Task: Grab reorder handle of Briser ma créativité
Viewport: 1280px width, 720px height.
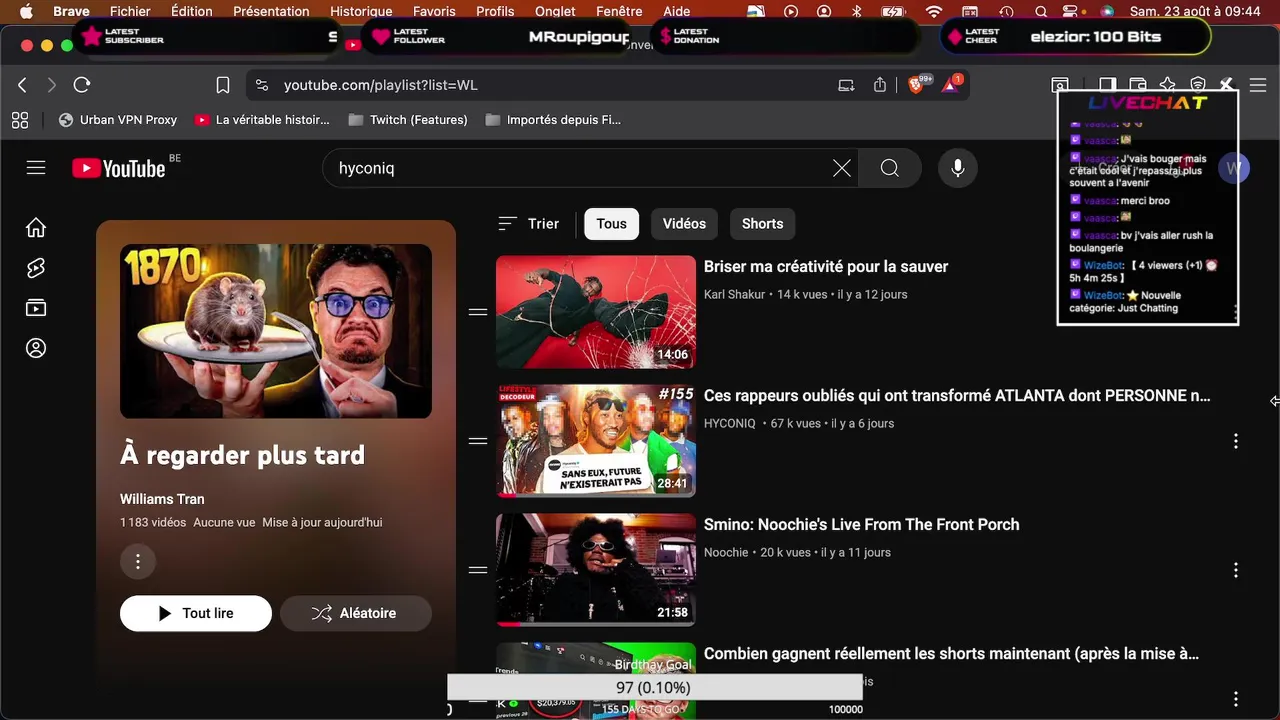Action: 478,312
